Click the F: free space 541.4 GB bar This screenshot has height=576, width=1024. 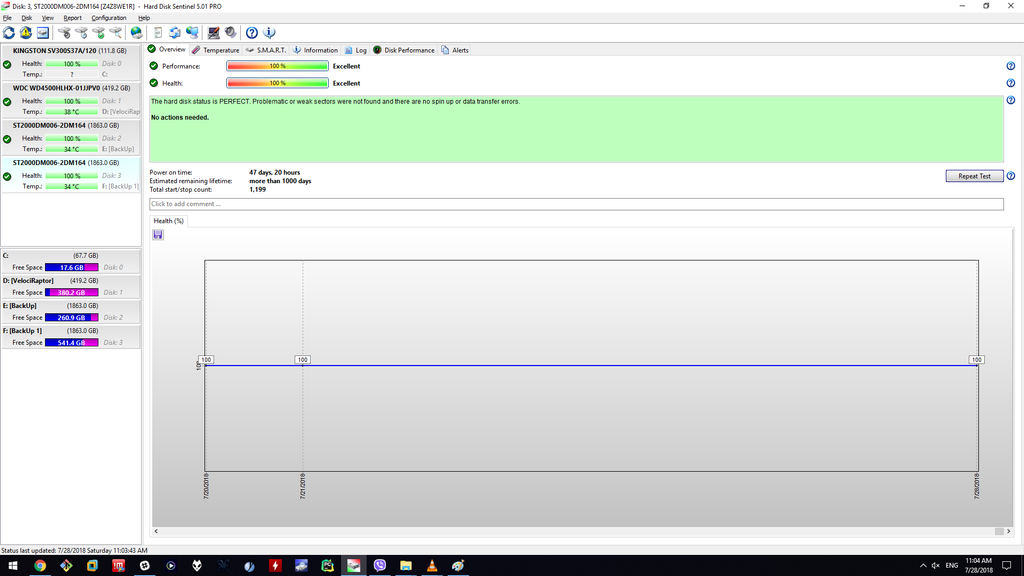coord(72,342)
